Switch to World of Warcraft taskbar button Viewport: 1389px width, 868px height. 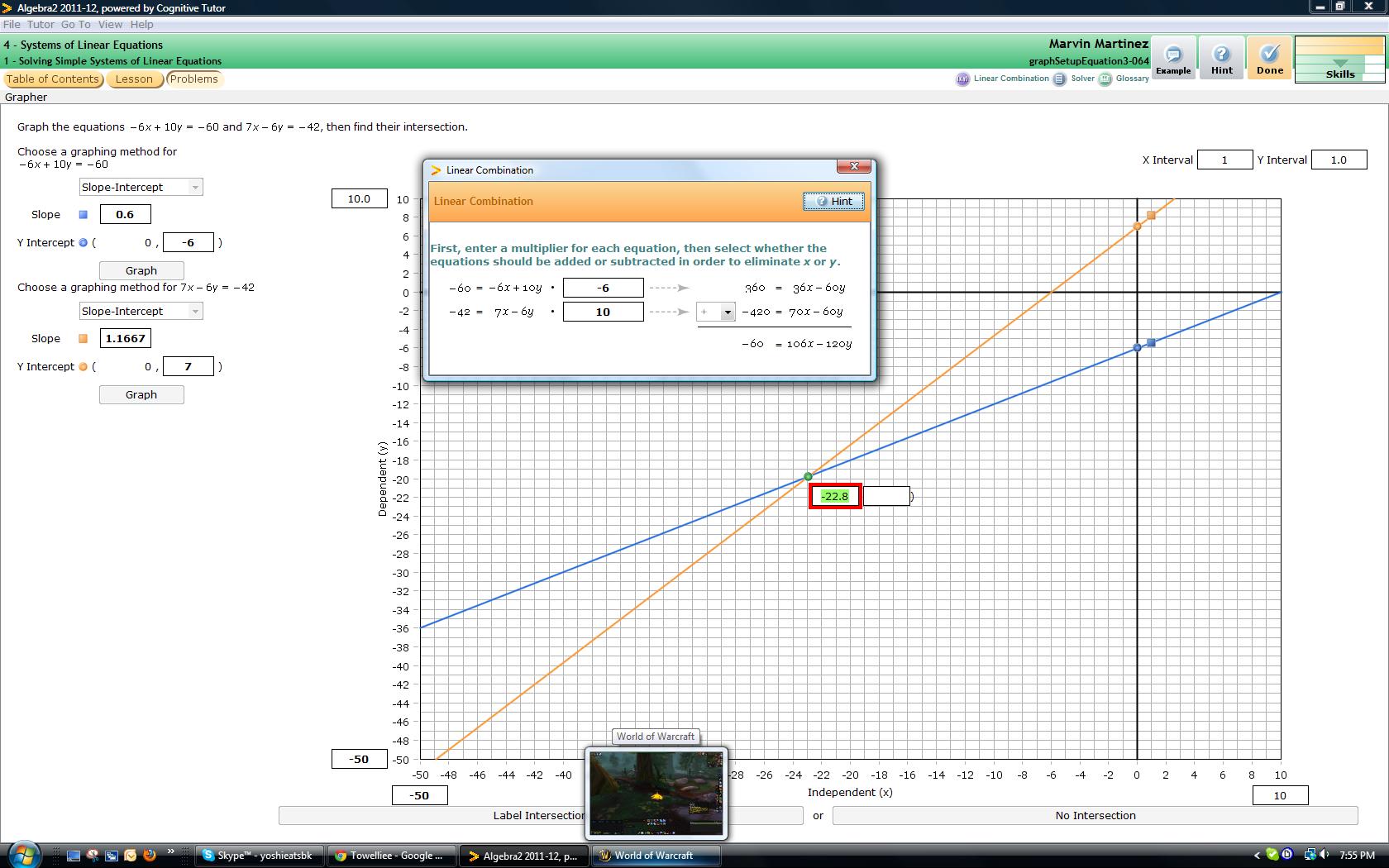(x=656, y=856)
